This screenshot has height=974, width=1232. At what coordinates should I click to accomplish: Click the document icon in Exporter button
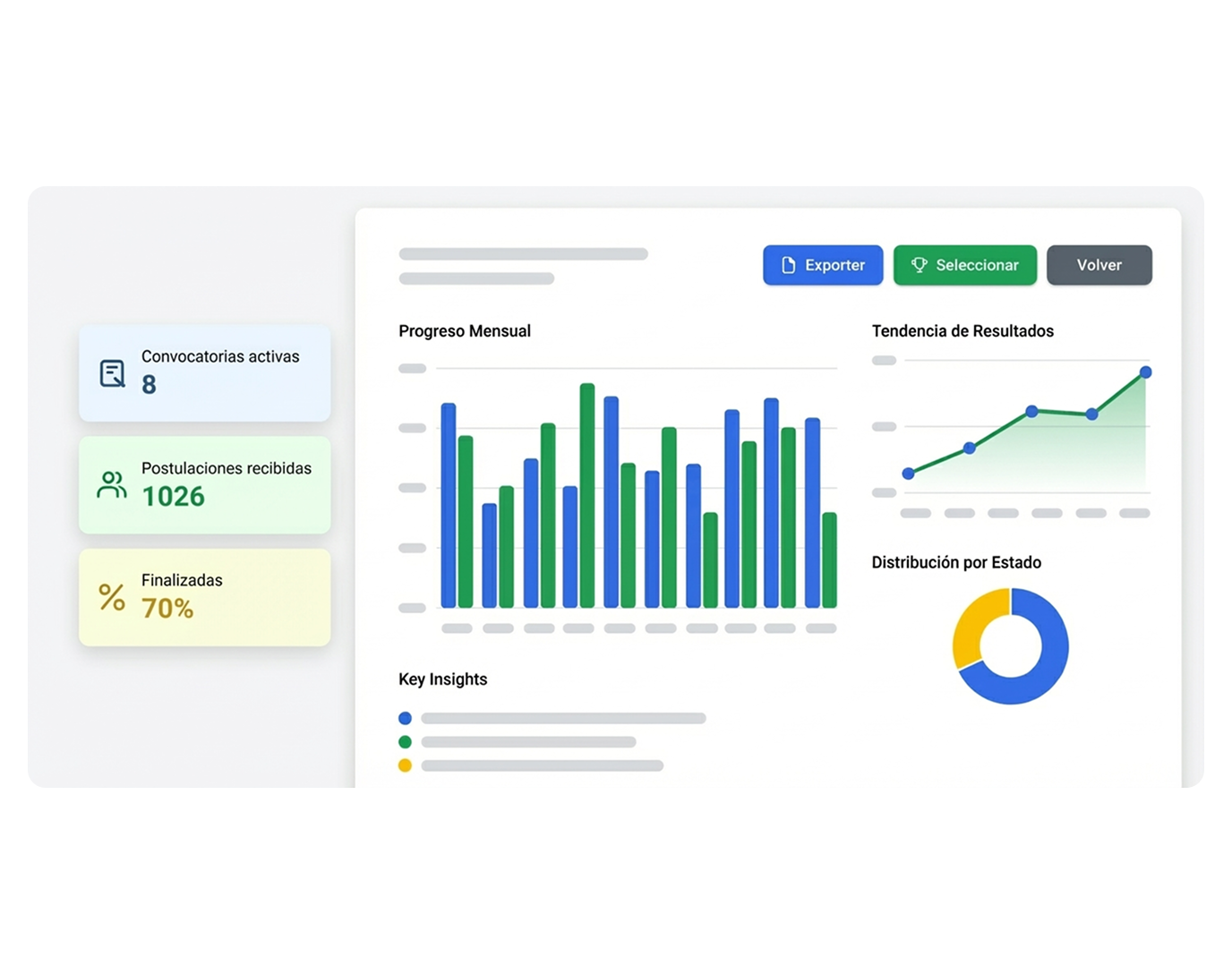(x=788, y=265)
